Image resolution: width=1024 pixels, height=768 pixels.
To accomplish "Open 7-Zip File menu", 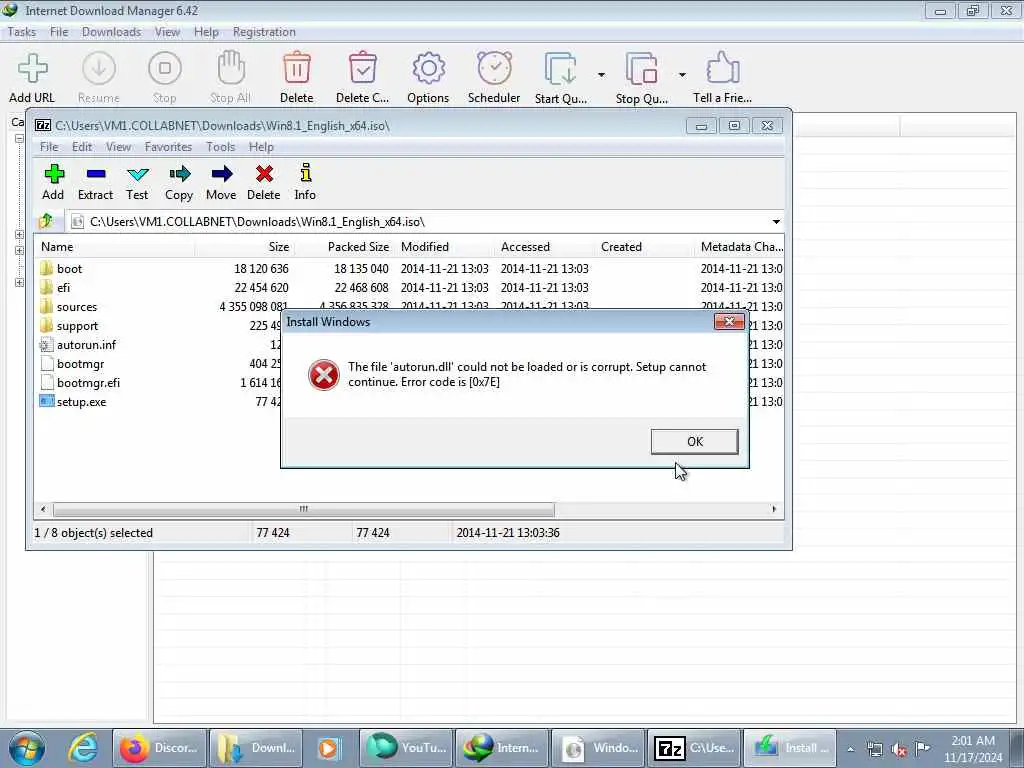I will (49, 147).
